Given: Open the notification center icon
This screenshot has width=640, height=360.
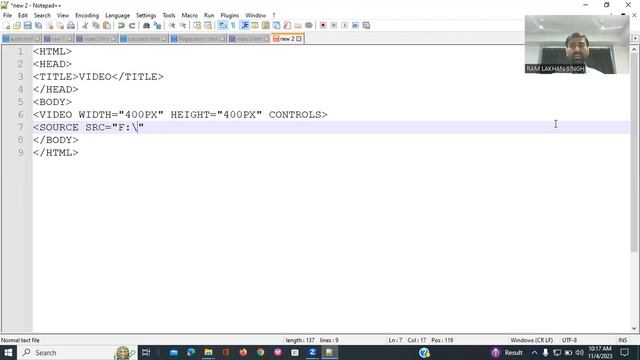Looking at the screenshot, I should (624, 353).
